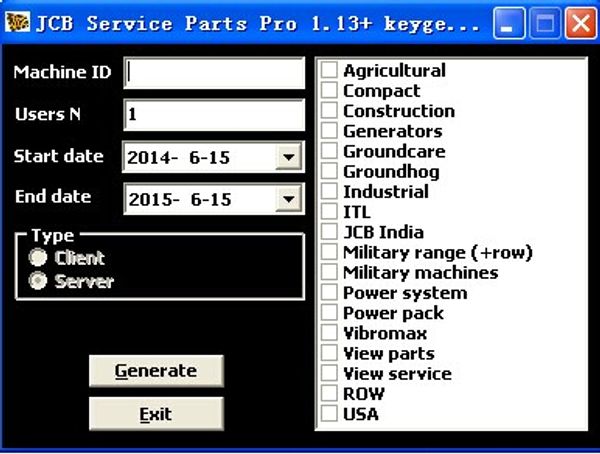The height and width of the screenshot is (454, 600).
Task: Maximize the keygen window
Action: coord(545,23)
